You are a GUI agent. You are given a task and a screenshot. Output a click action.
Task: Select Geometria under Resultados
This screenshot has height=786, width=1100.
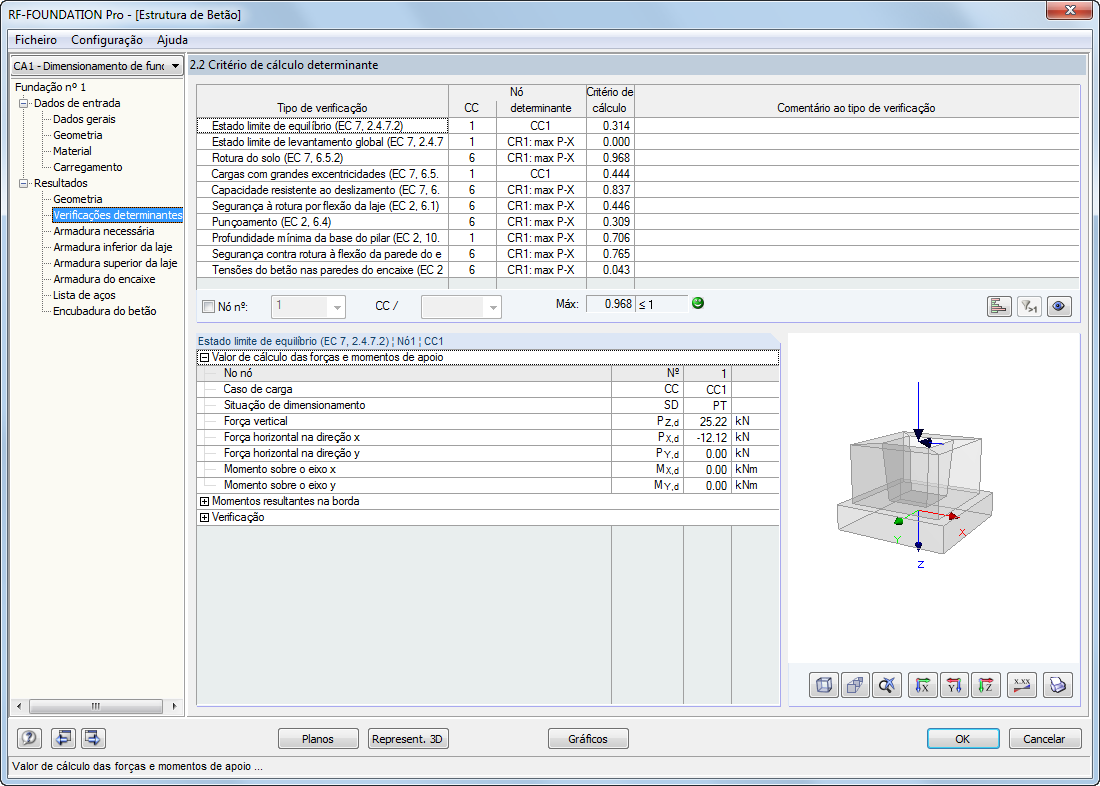pos(77,199)
